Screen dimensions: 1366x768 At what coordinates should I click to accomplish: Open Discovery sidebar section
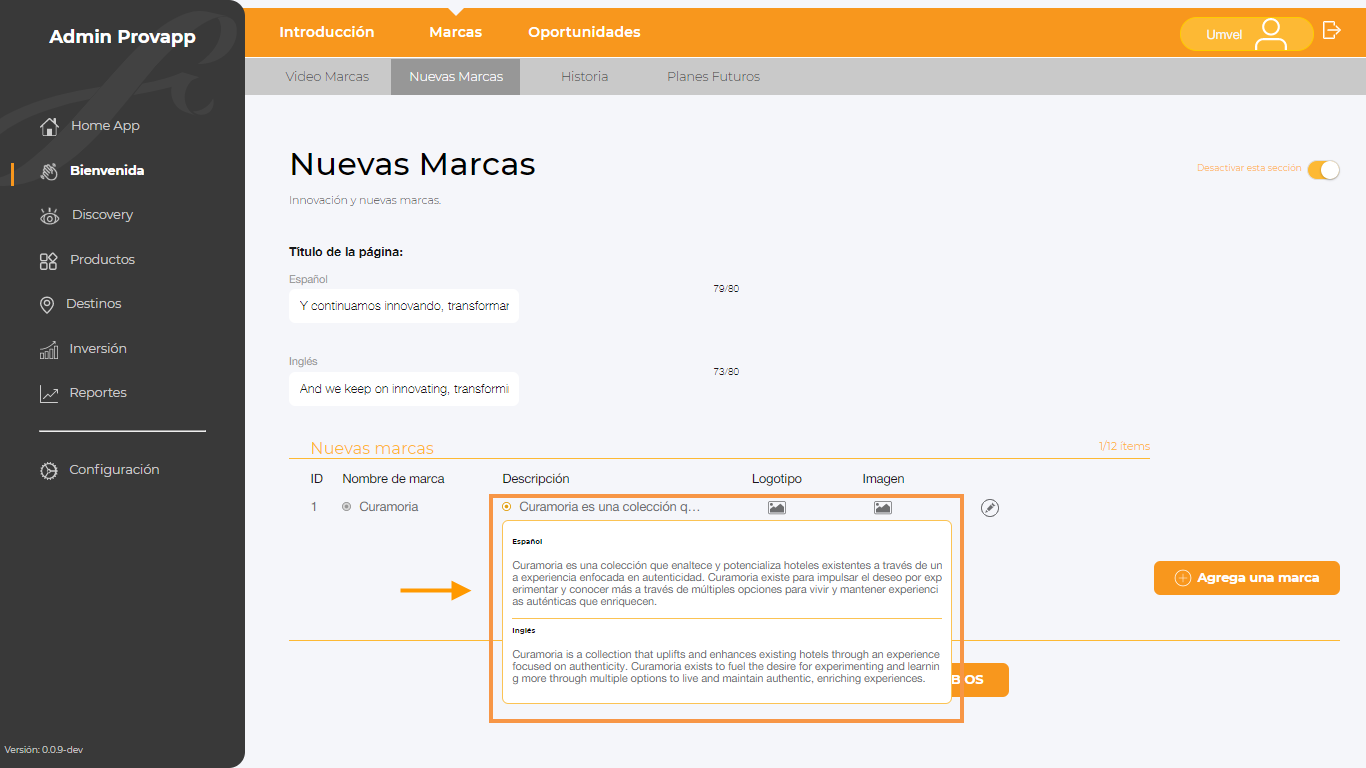102,215
